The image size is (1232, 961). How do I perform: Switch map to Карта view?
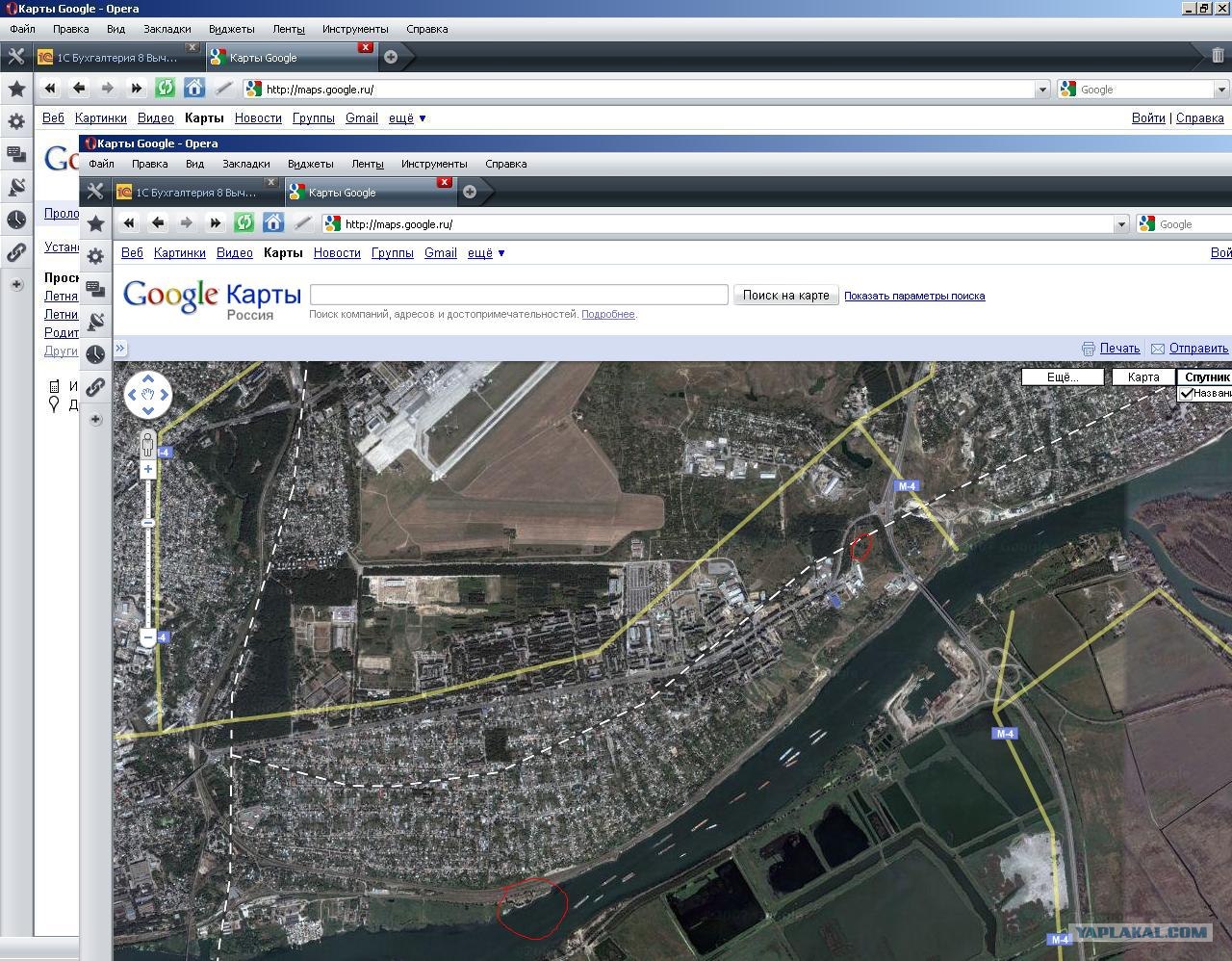[x=1143, y=377]
